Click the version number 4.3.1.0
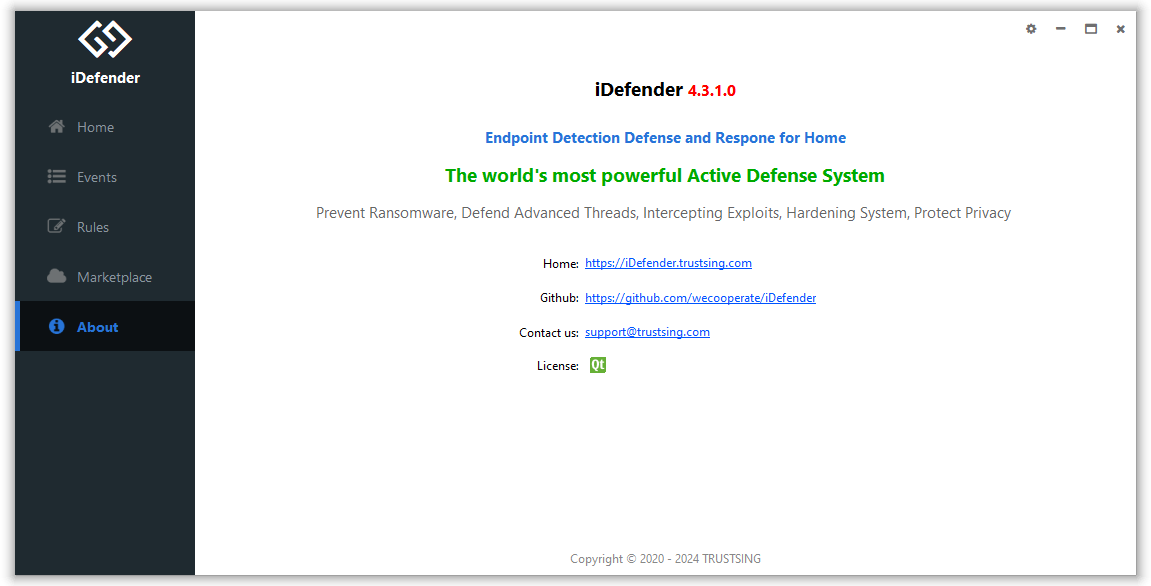1151x586 pixels. coord(711,90)
